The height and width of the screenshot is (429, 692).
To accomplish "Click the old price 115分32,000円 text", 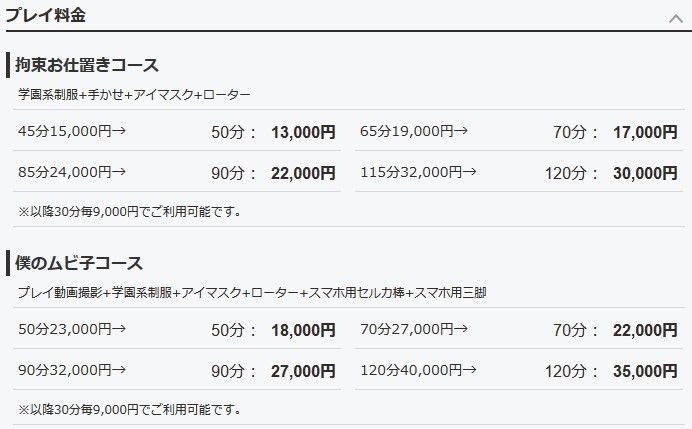I will [x=418, y=172].
